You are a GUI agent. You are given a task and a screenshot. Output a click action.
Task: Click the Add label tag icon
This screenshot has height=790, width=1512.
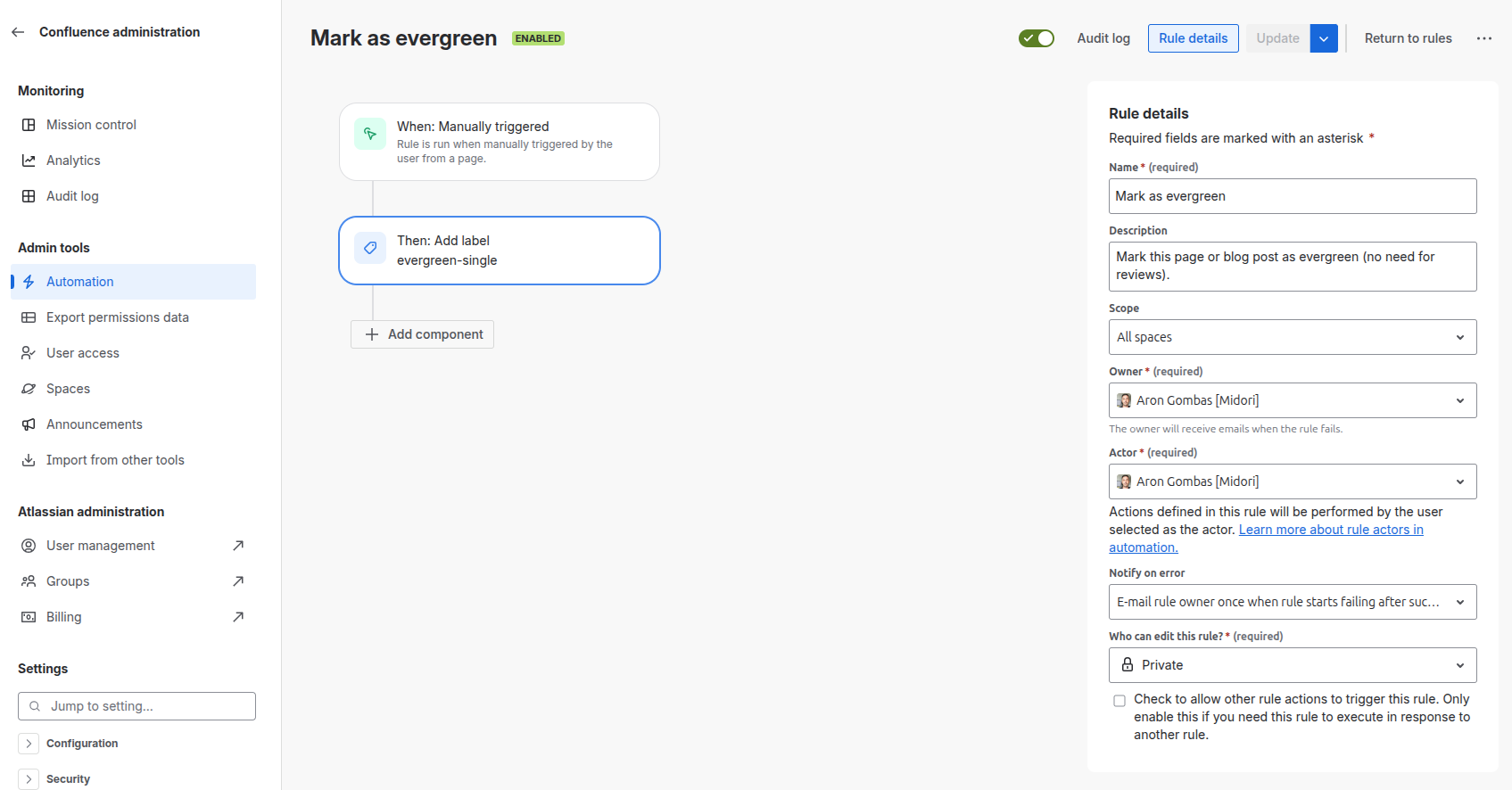(x=370, y=248)
